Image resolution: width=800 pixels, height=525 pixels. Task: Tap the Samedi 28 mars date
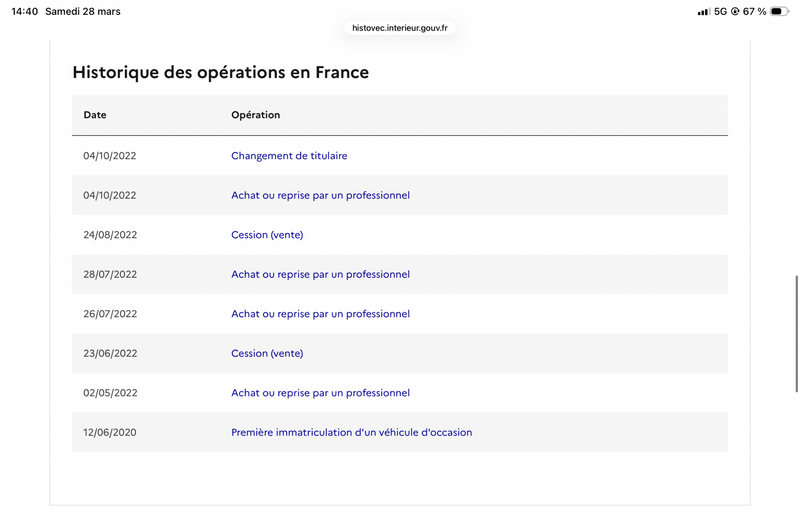[x=83, y=12]
